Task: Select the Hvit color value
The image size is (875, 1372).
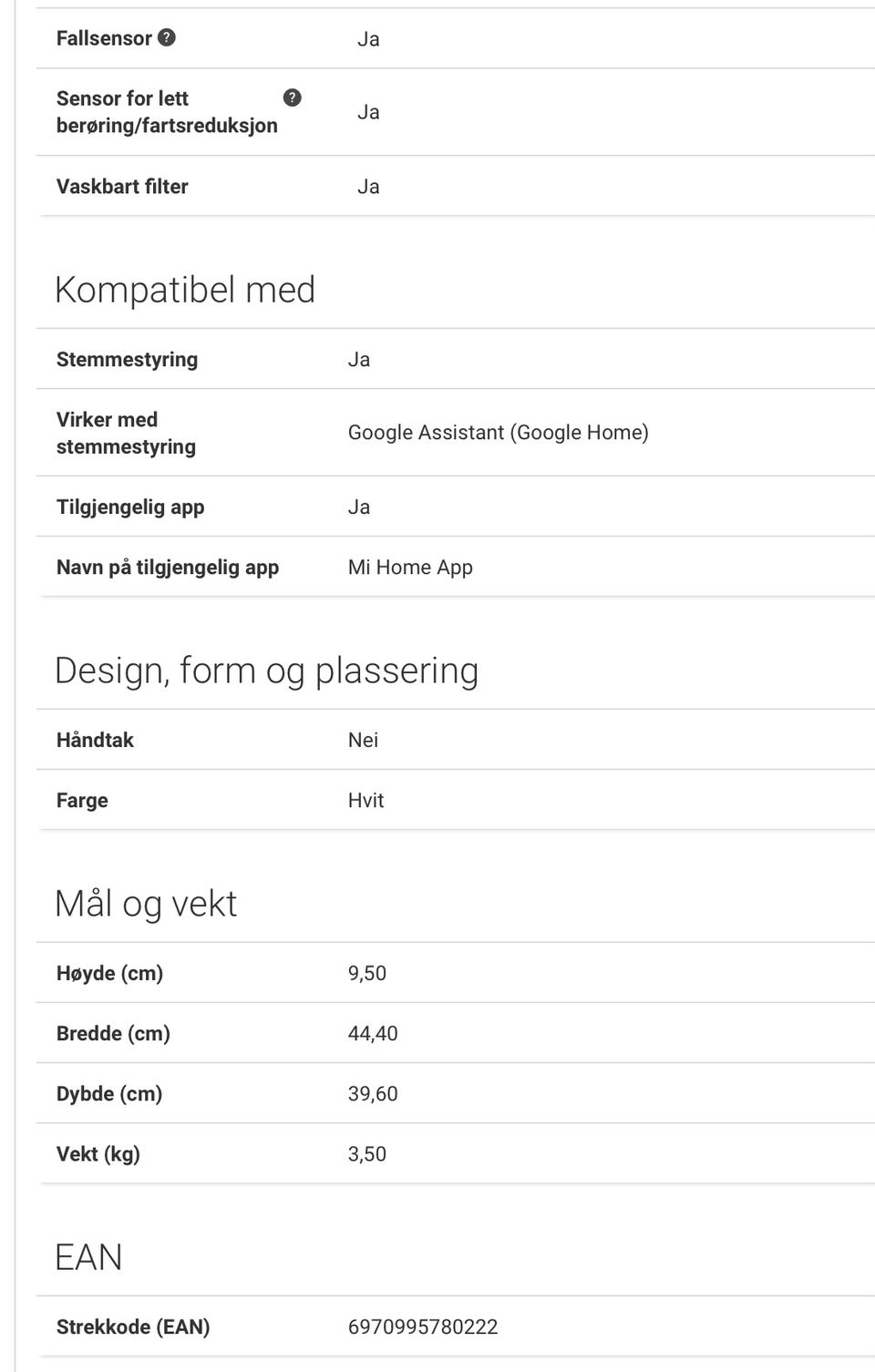Action: [x=365, y=800]
